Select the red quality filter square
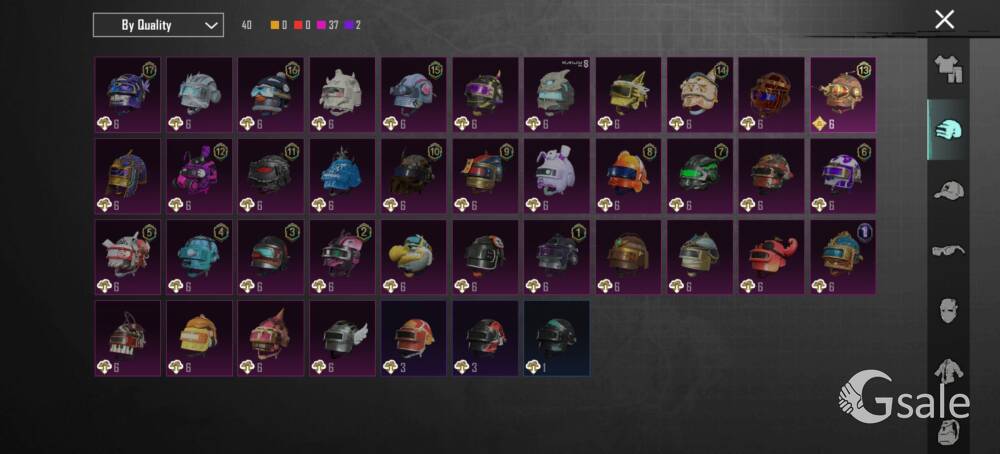 298,26
